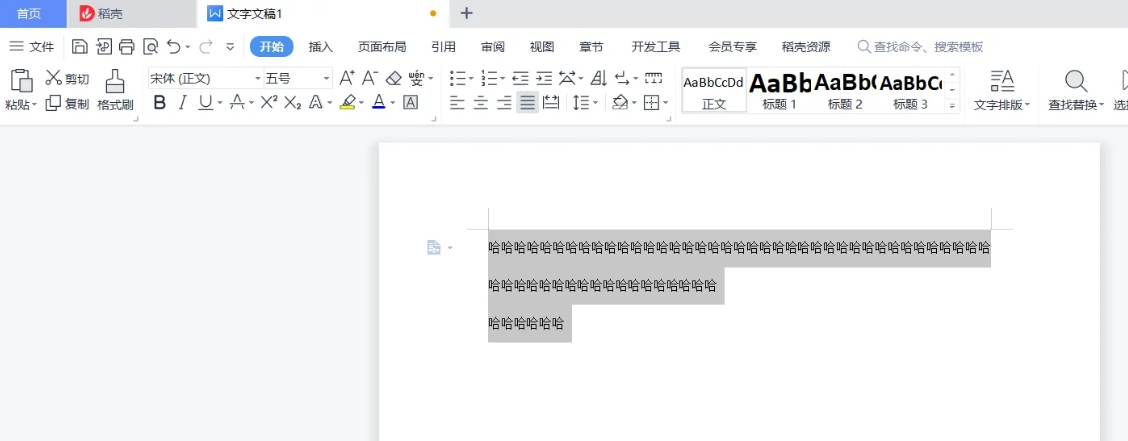1128x441 pixels.
Task: Toggle superscript X²
Action: 268,103
